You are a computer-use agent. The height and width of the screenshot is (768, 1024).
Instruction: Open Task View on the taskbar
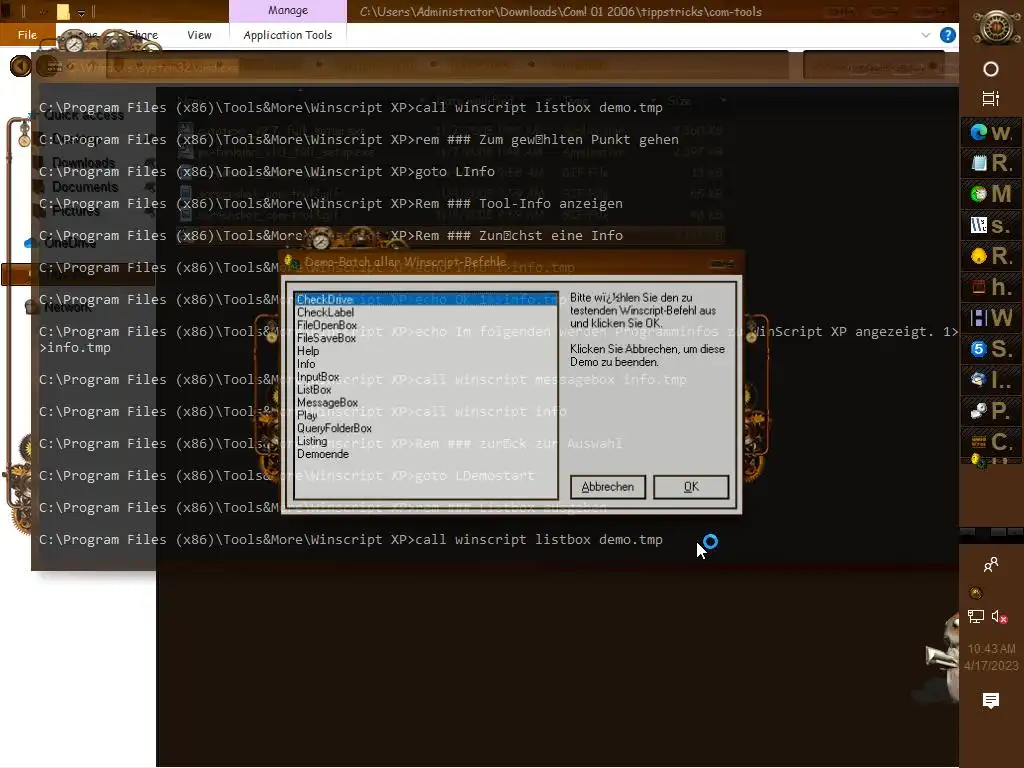[991, 99]
